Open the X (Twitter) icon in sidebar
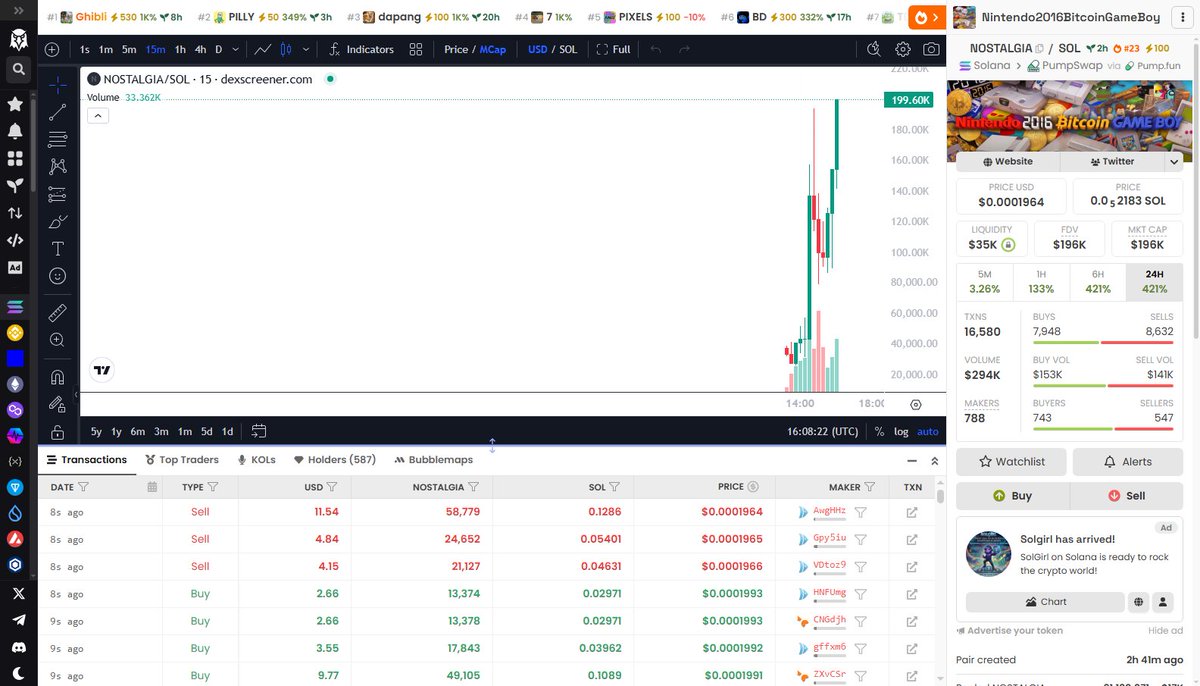Image resolution: width=1200 pixels, height=686 pixels. (x=17, y=593)
